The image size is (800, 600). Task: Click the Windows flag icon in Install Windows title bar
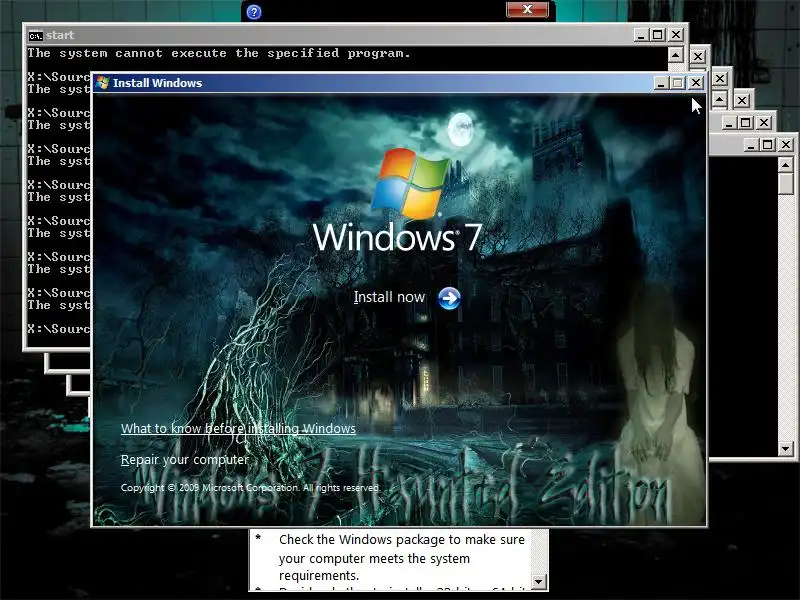click(103, 83)
